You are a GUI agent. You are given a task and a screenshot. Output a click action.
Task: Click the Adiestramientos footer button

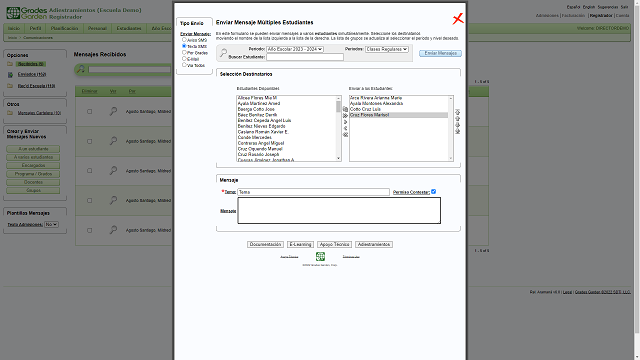pyautogui.click(x=374, y=244)
